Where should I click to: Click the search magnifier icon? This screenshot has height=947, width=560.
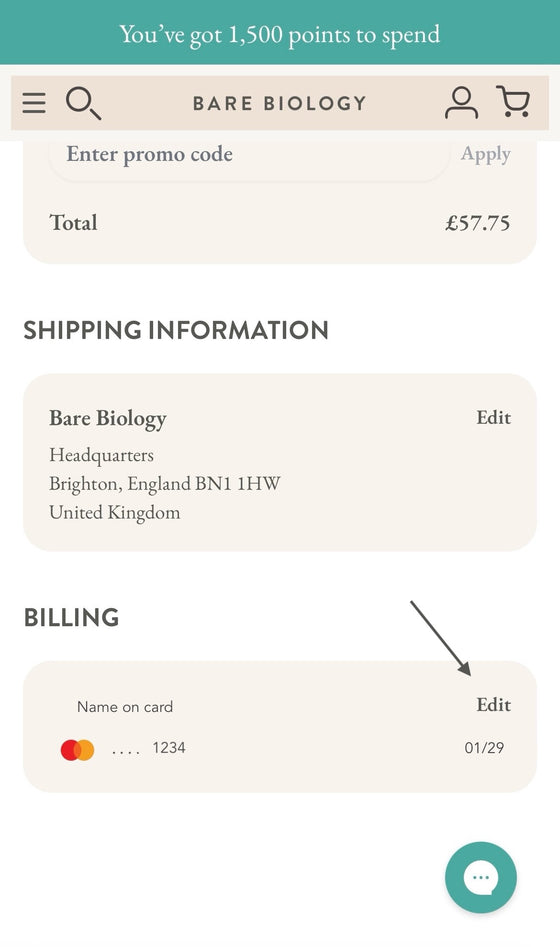pos(83,103)
